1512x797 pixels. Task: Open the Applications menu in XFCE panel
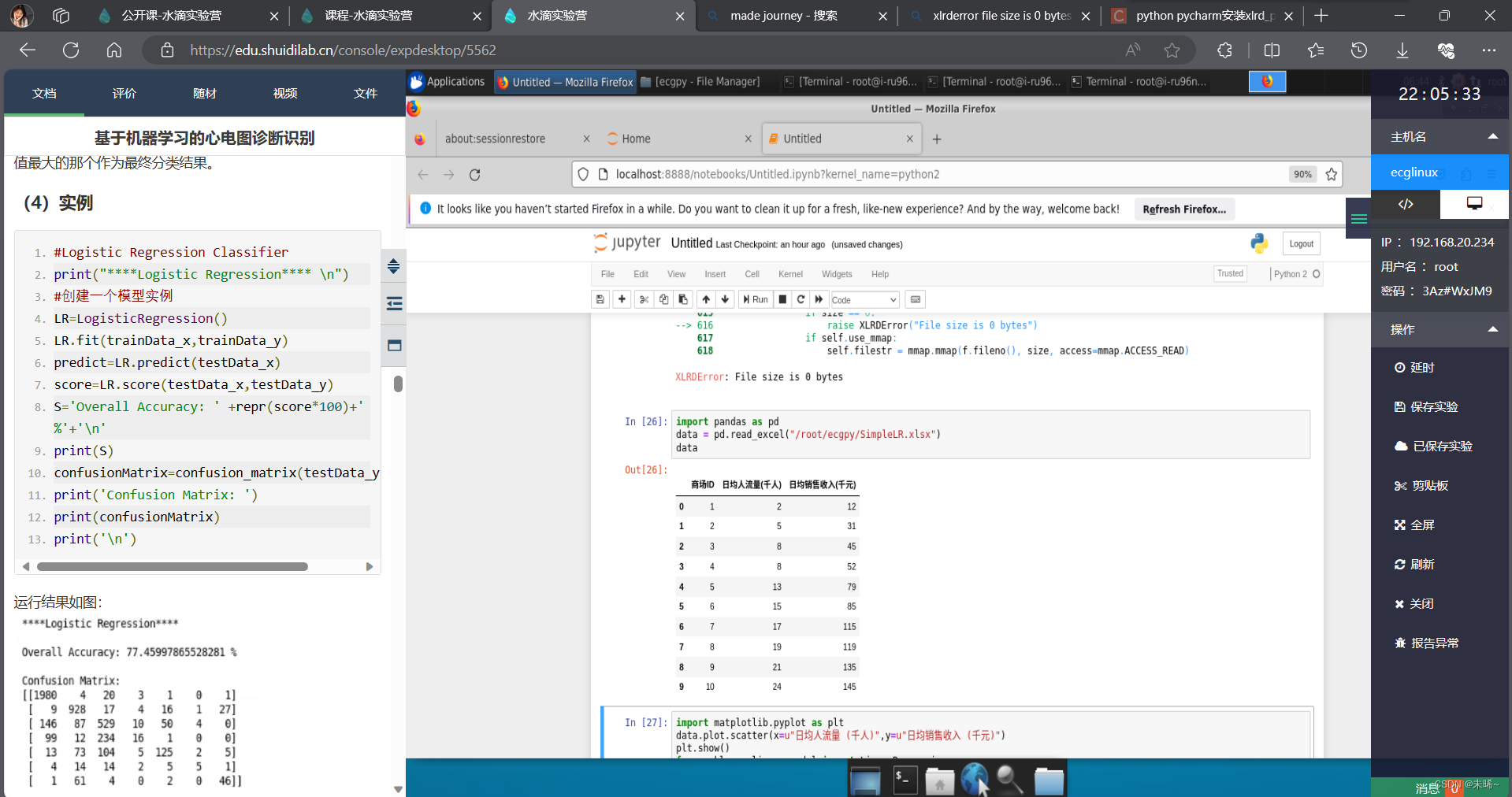448,82
